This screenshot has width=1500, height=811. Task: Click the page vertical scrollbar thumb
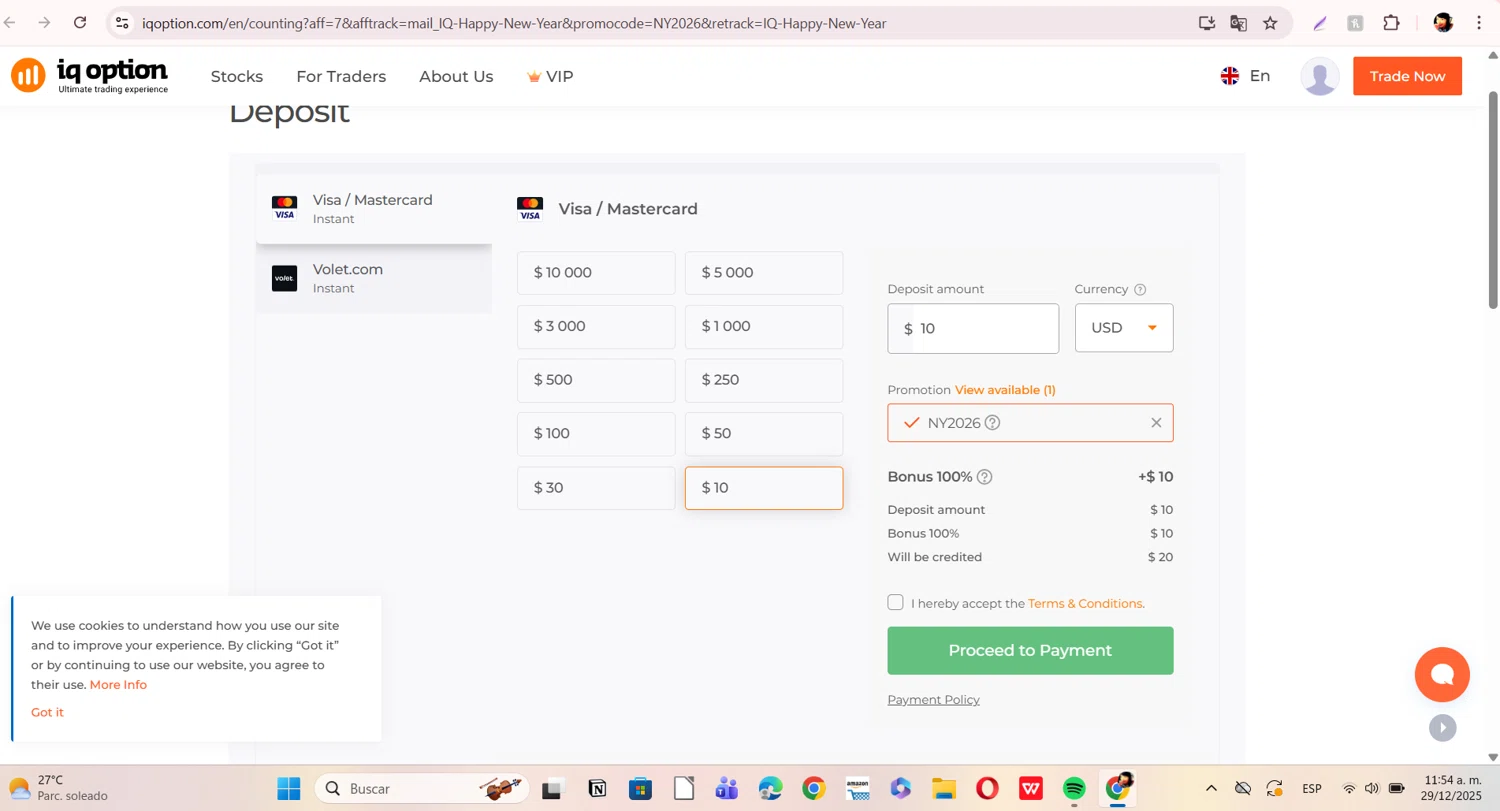1494,200
